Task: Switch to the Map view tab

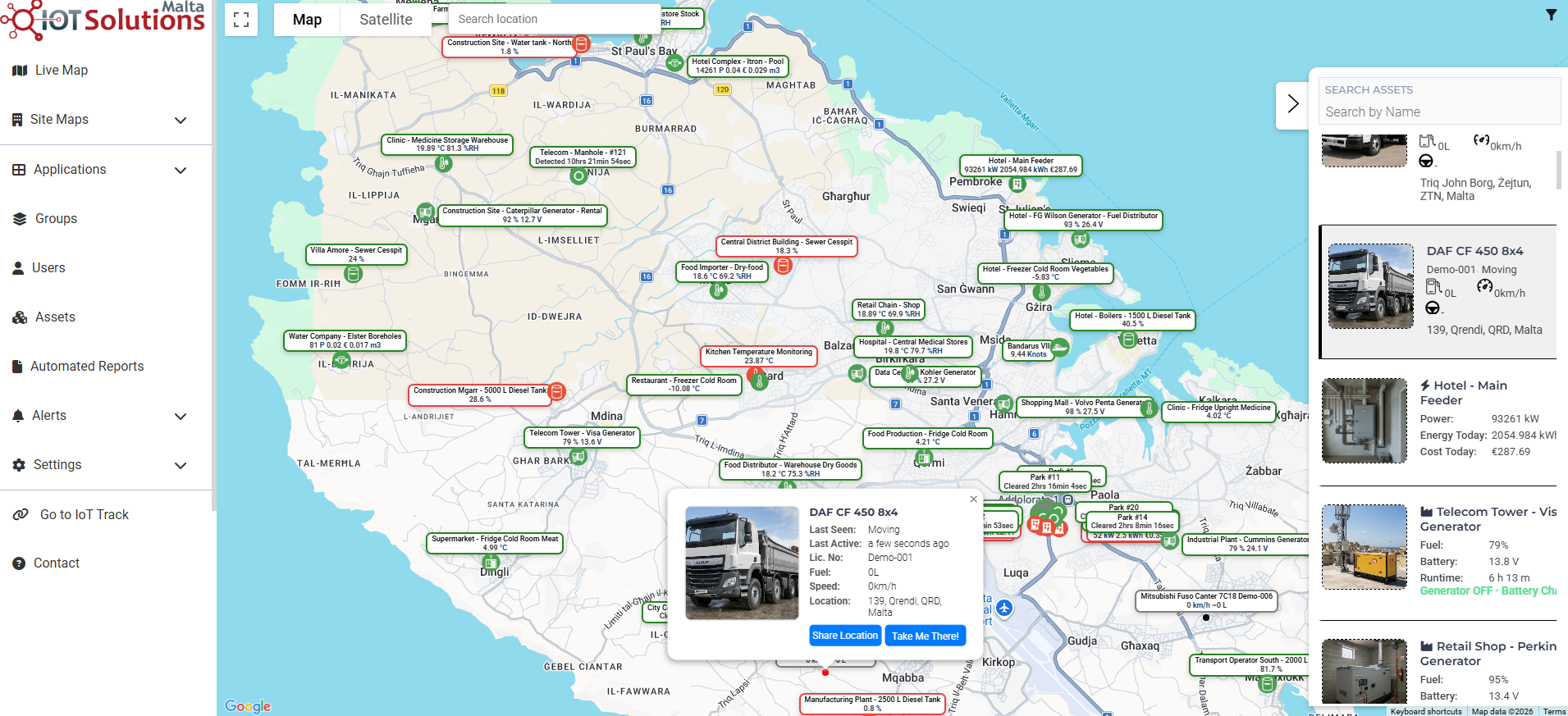Action: click(x=308, y=20)
